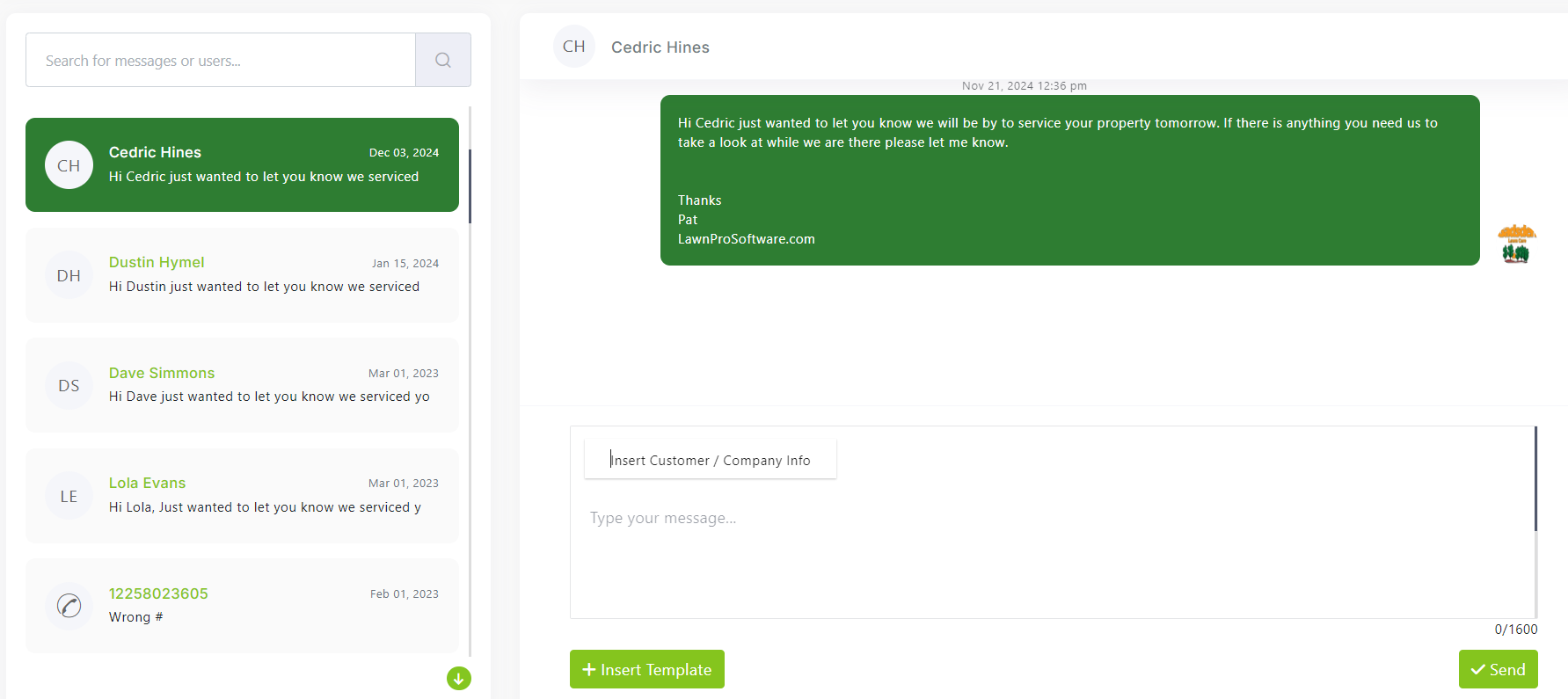The height and width of the screenshot is (699, 1568).
Task: Click the sent green message bubble
Action: 1070,180
